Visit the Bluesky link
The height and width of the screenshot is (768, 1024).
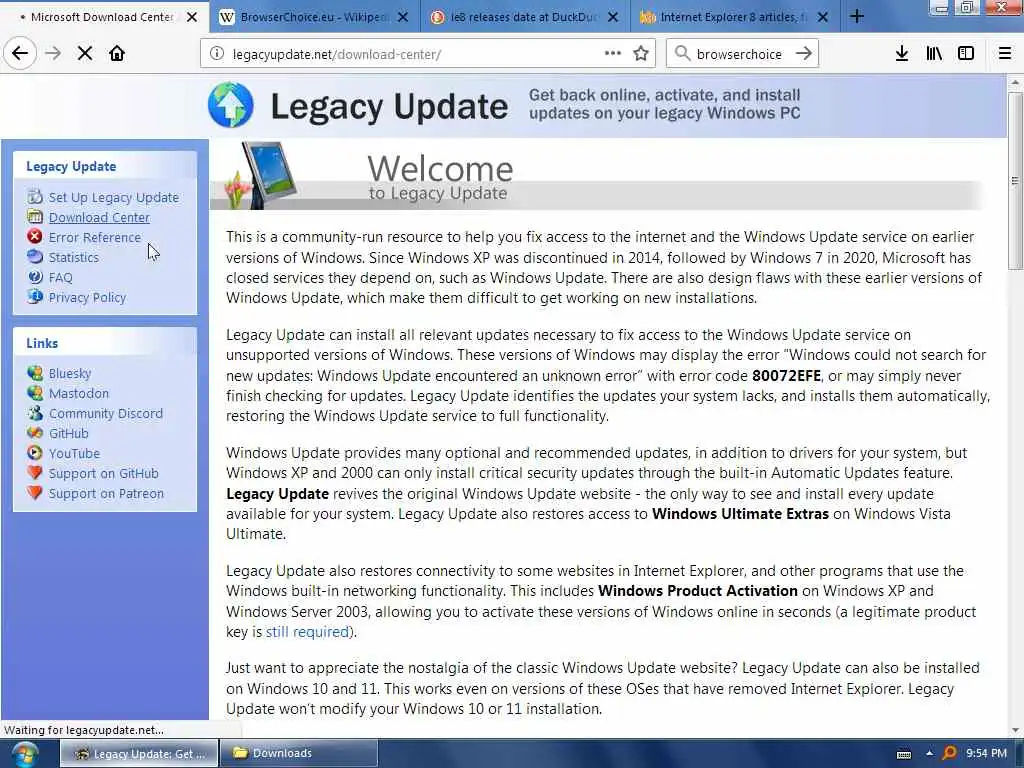click(x=70, y=374)
